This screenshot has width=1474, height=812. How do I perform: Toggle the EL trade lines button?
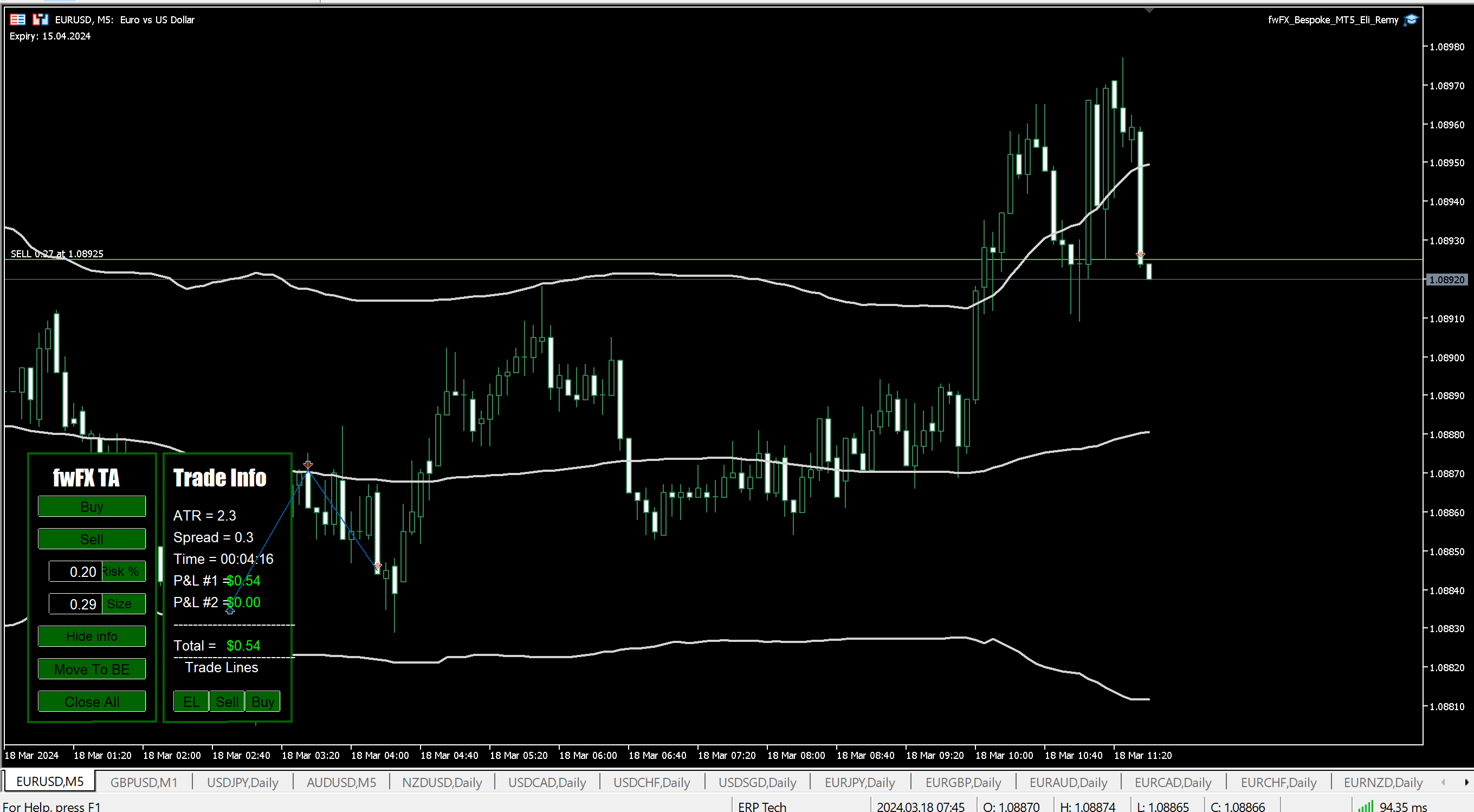pyautogui.click(x=191, y=701)
